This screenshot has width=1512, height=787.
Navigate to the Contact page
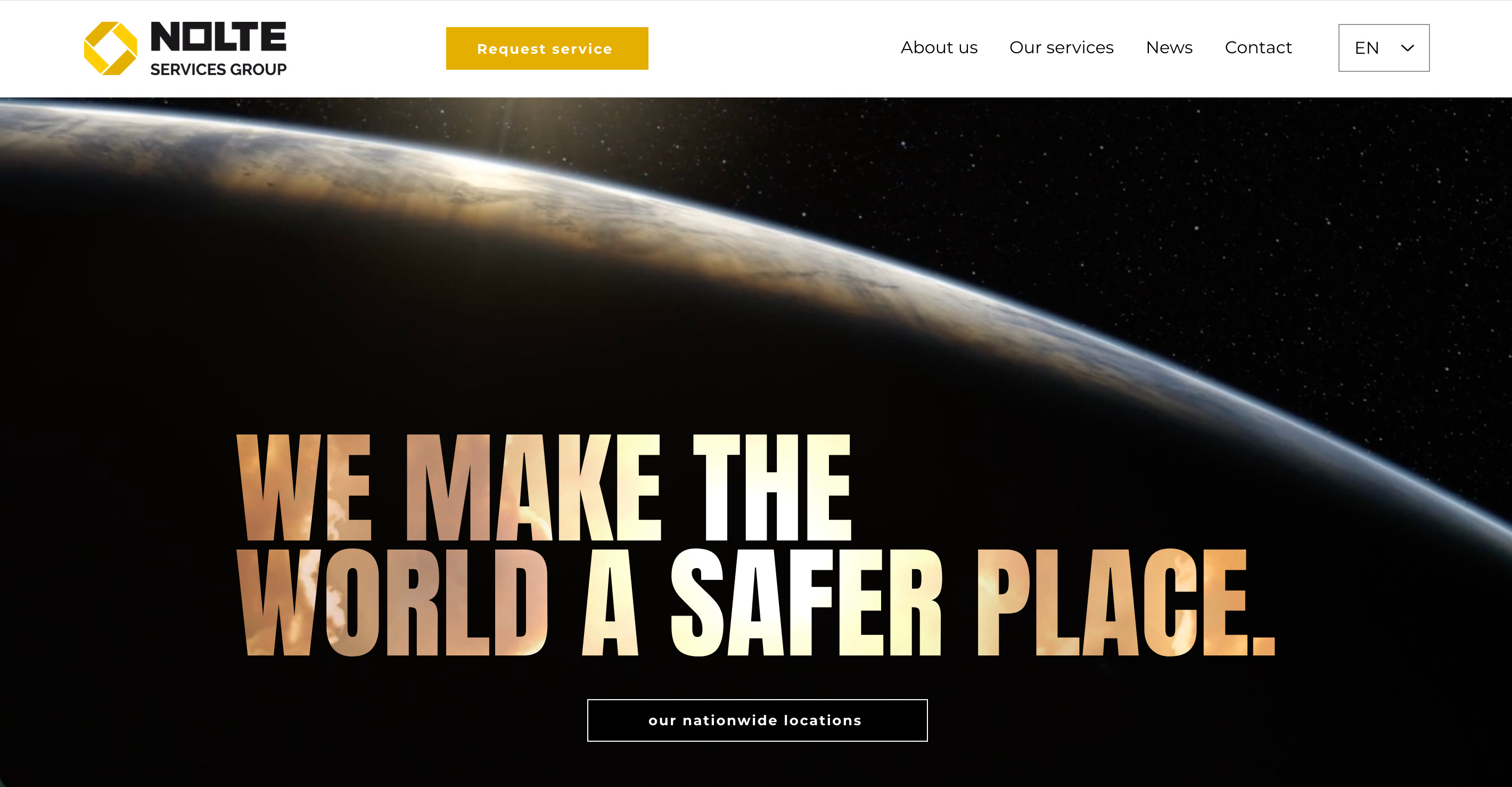(1258, 47)
